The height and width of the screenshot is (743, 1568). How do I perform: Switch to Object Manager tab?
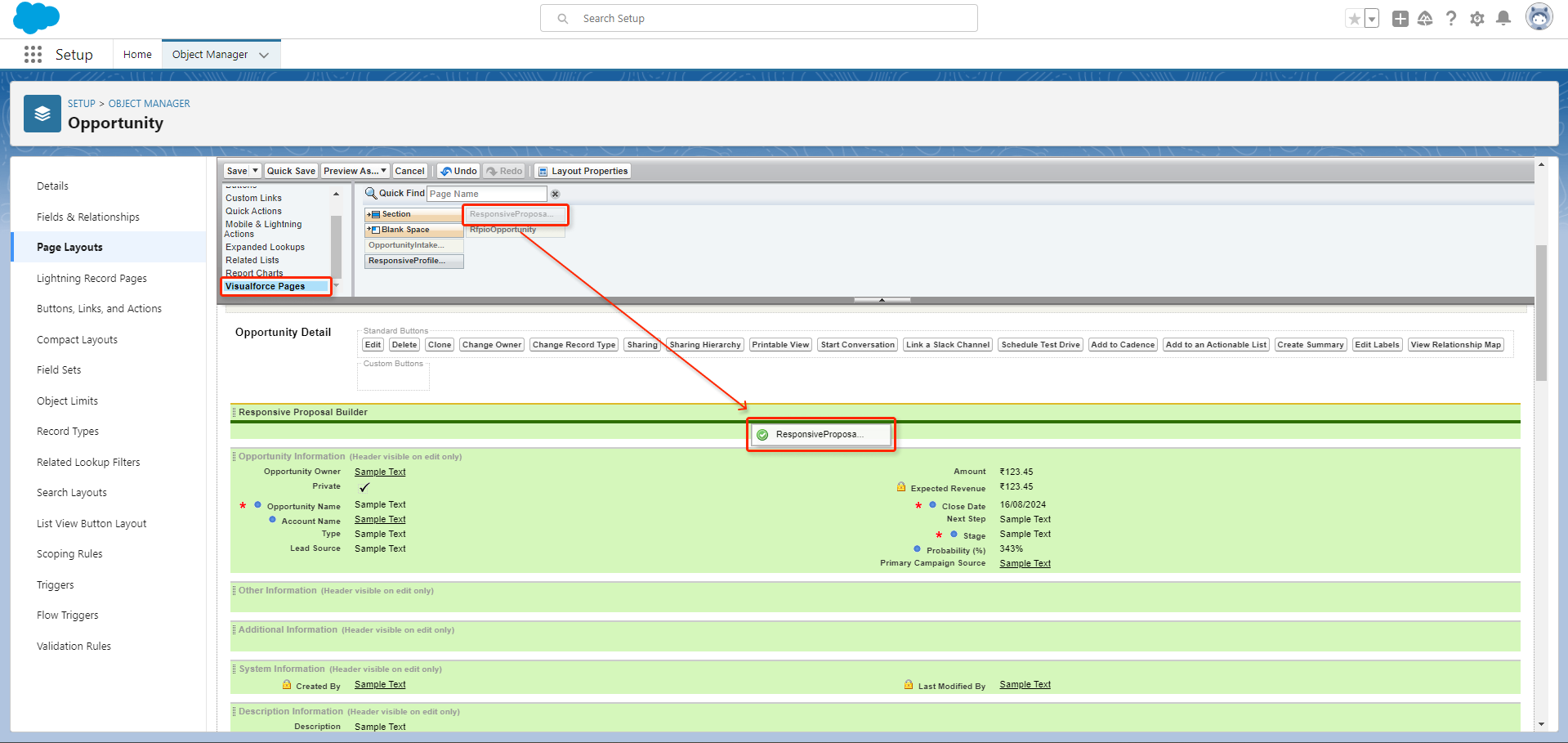pos(210,55)
